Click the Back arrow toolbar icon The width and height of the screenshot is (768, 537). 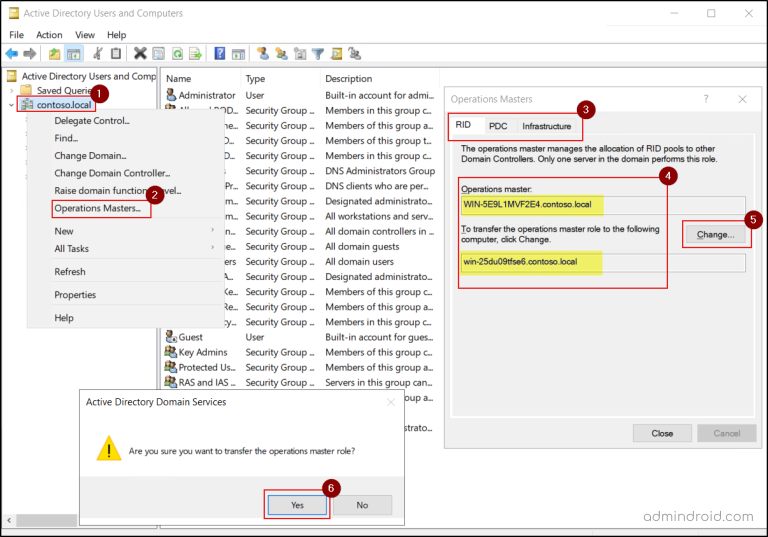point(12,53)
